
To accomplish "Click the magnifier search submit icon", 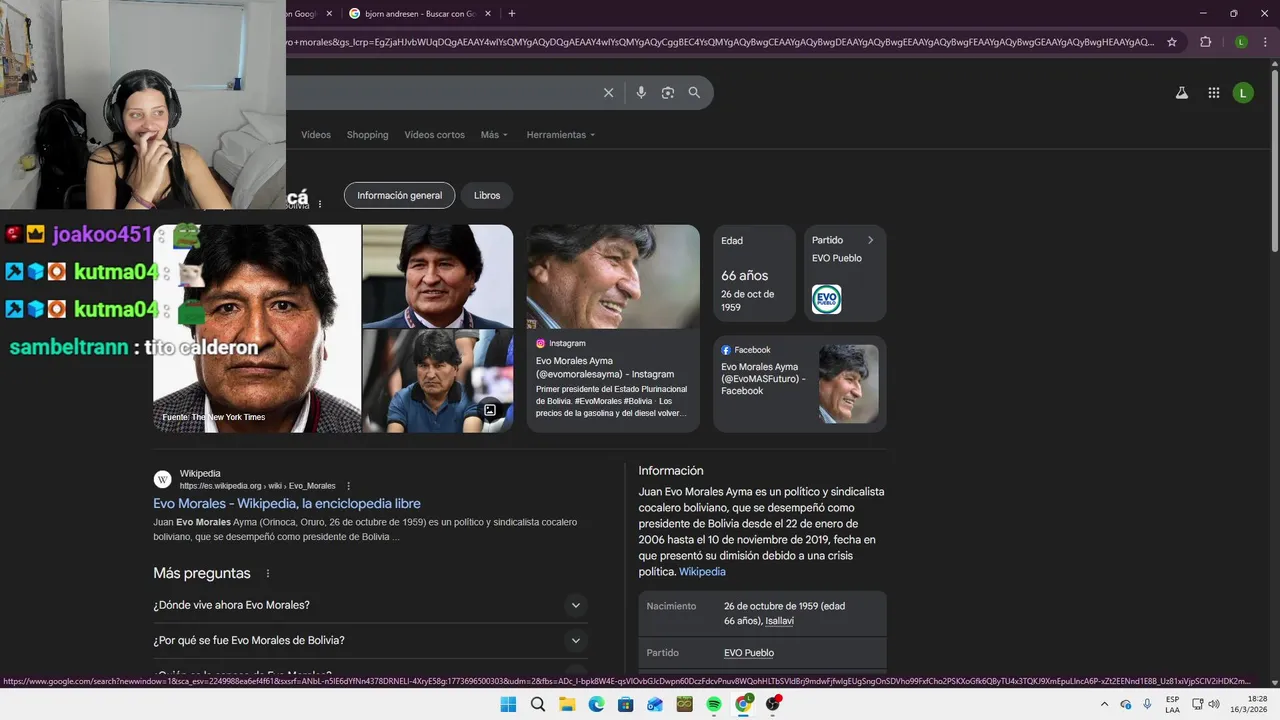I will [x=694, y=93].
